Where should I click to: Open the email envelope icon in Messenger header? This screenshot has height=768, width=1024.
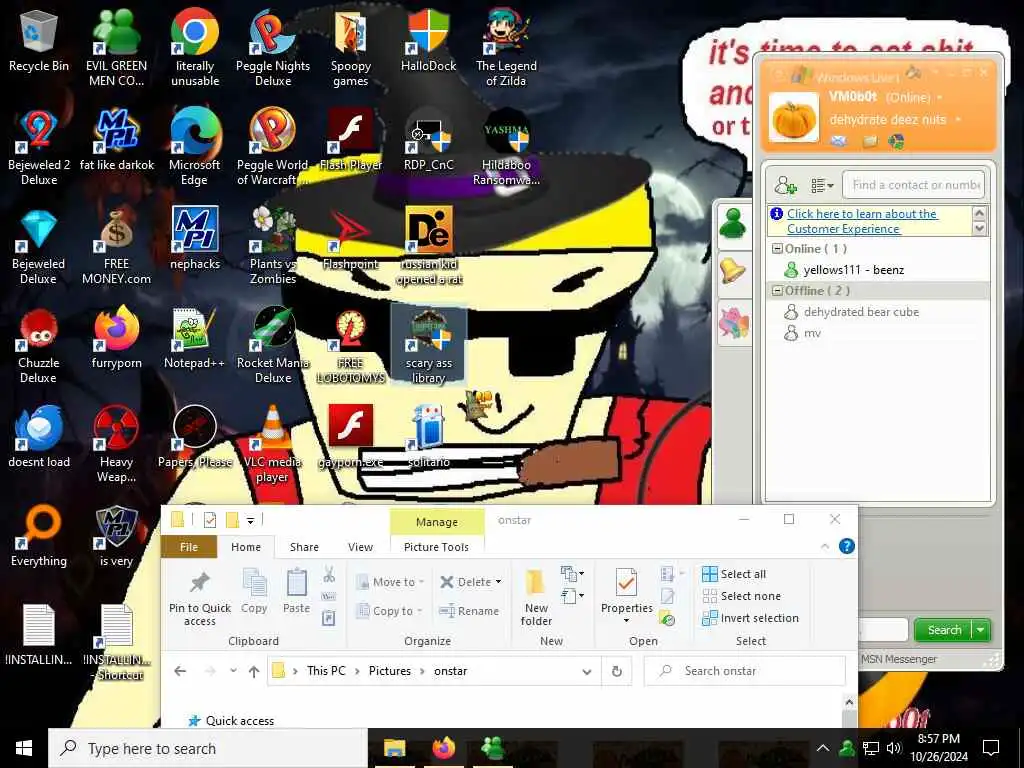coord(839,141)
